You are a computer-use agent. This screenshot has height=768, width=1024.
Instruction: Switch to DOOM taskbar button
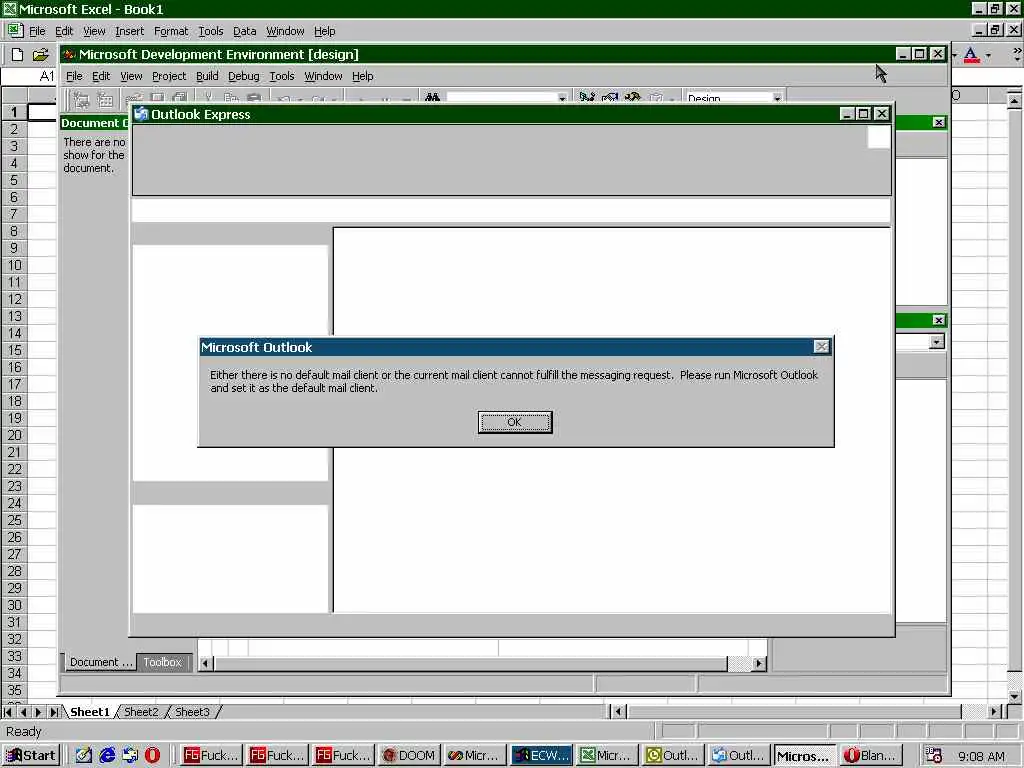(409, 755)
